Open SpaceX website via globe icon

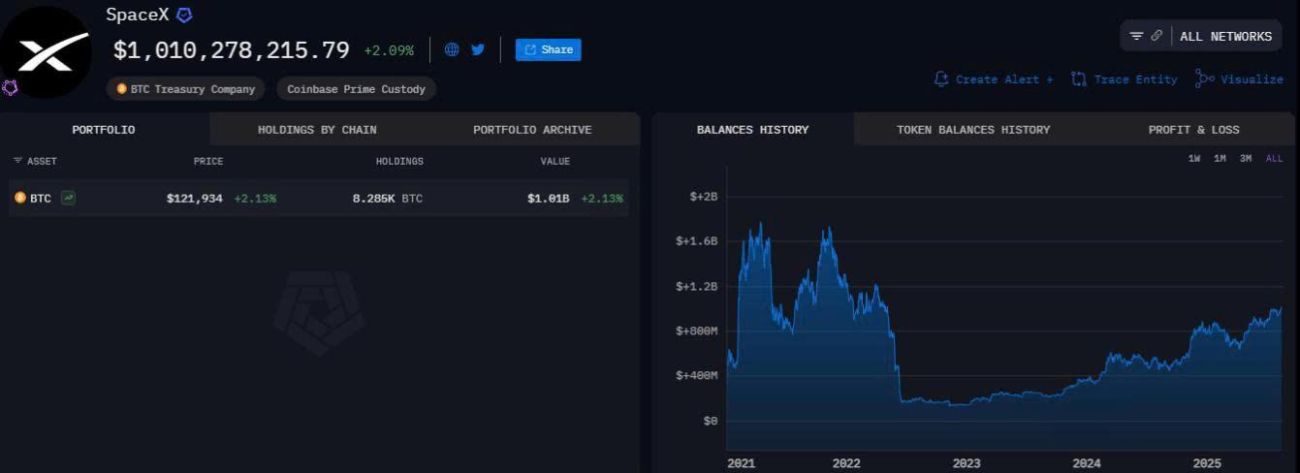point(452,50)
